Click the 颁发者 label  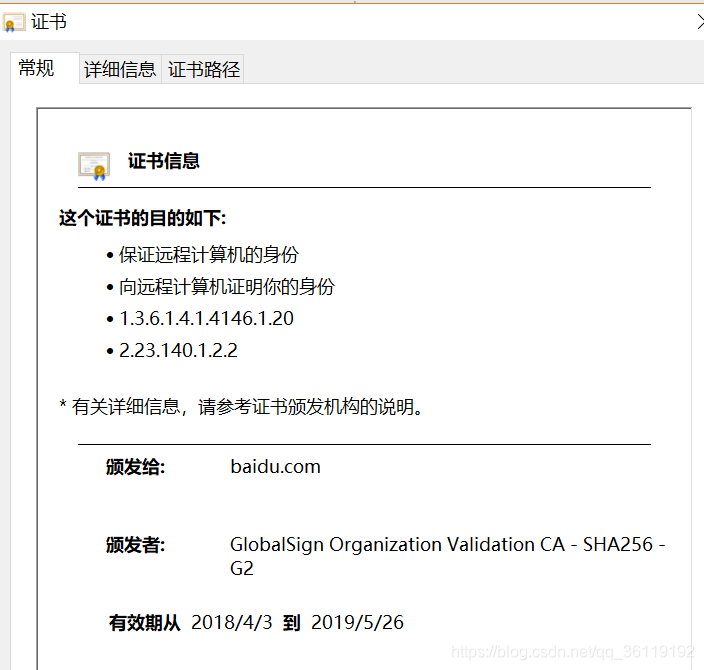136,545
